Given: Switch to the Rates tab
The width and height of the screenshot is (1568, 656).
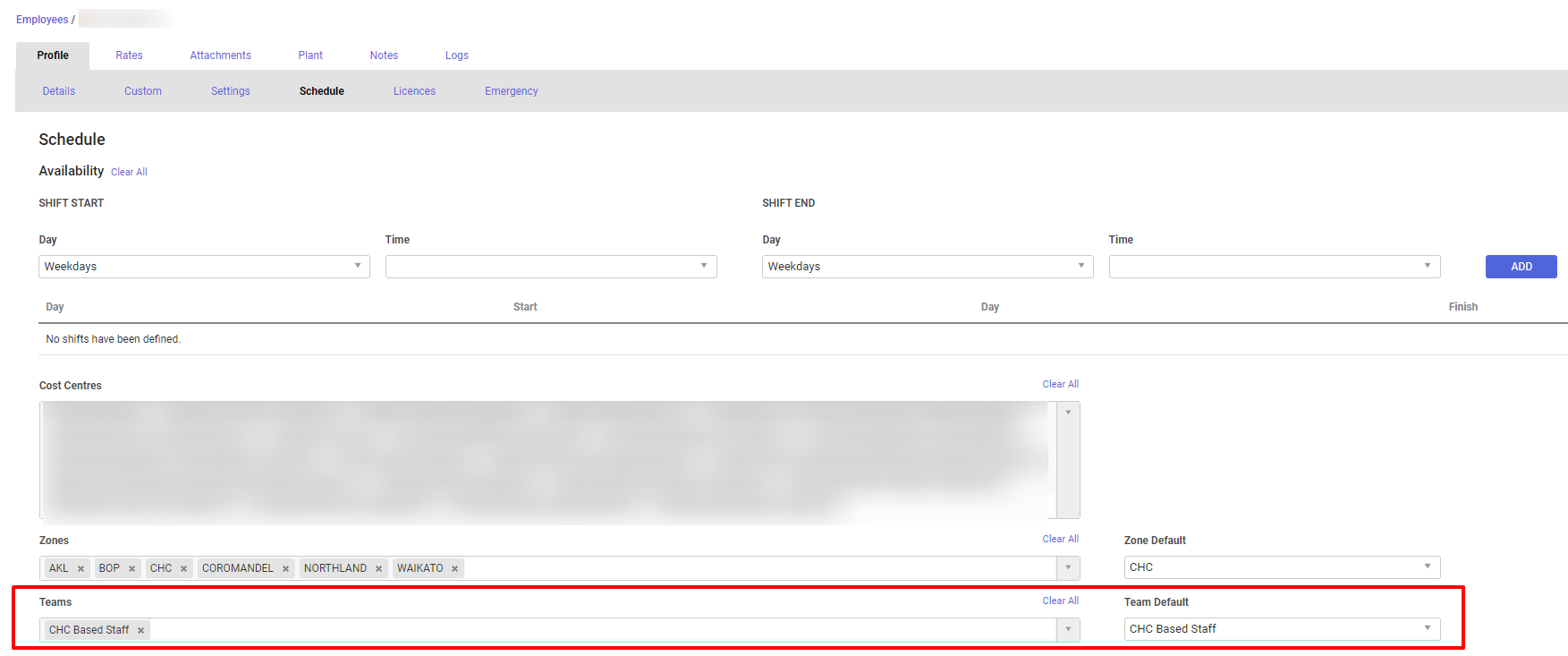Looking at the screenshot, I should (x=129, y=55).
